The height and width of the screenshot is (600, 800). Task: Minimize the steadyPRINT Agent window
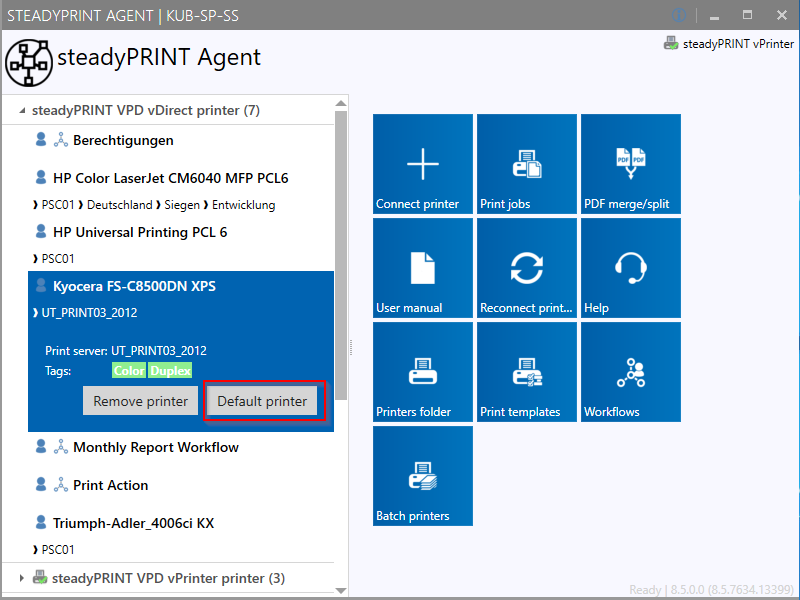tap(714, 16)
